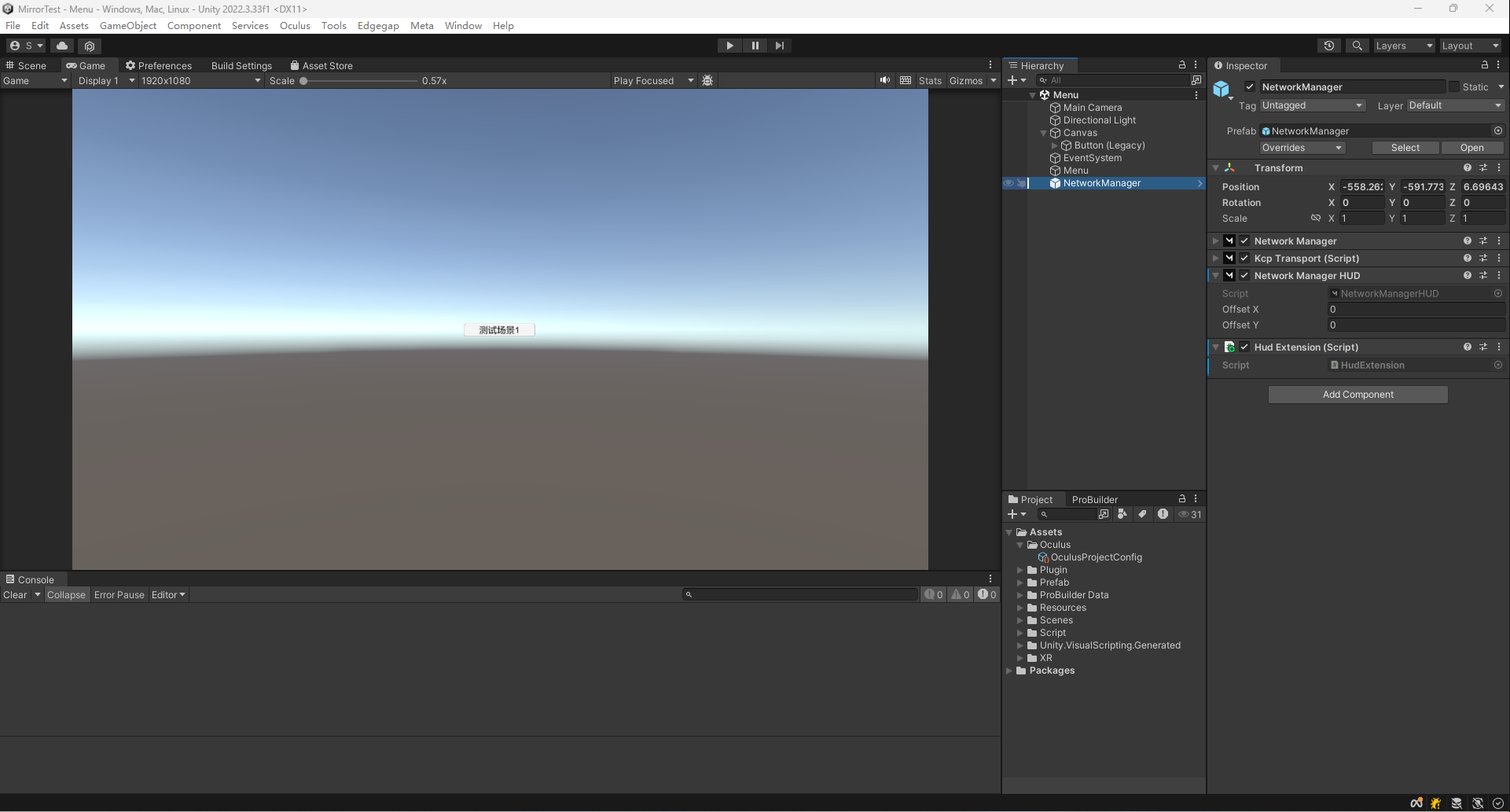
Task: Expand the Network Manager component
Action: 1215,241
